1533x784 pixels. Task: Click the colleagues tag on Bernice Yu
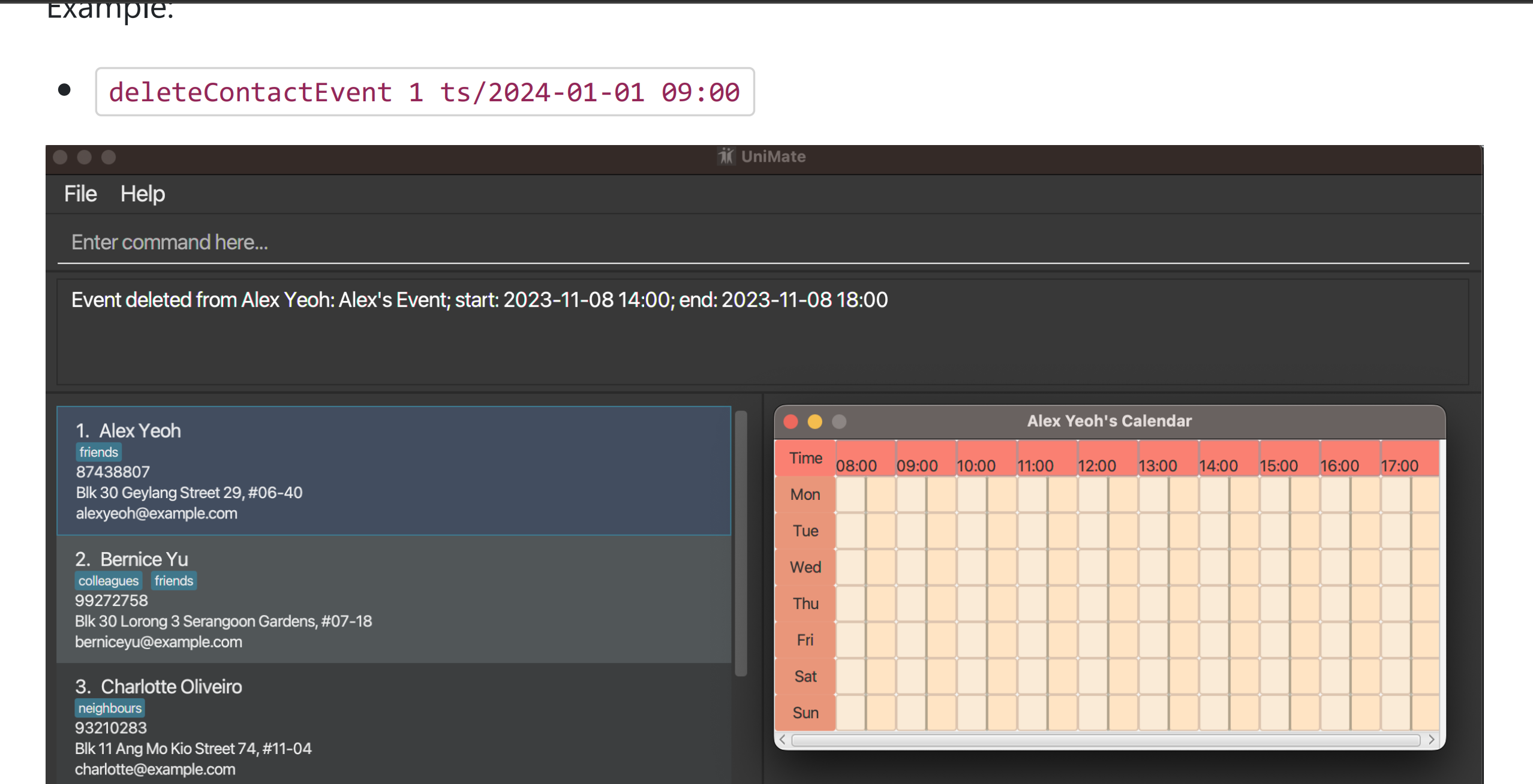pos(109,581)
